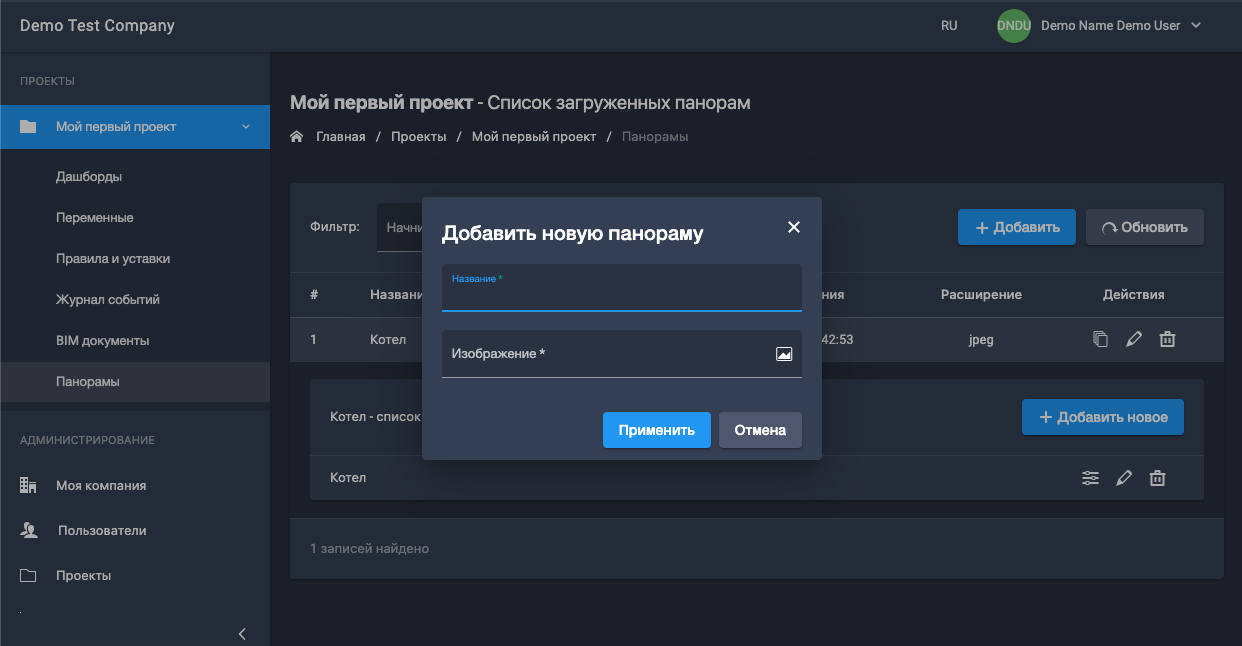Delete the Котел panorama via trash icon

(x=1166, y=339)
